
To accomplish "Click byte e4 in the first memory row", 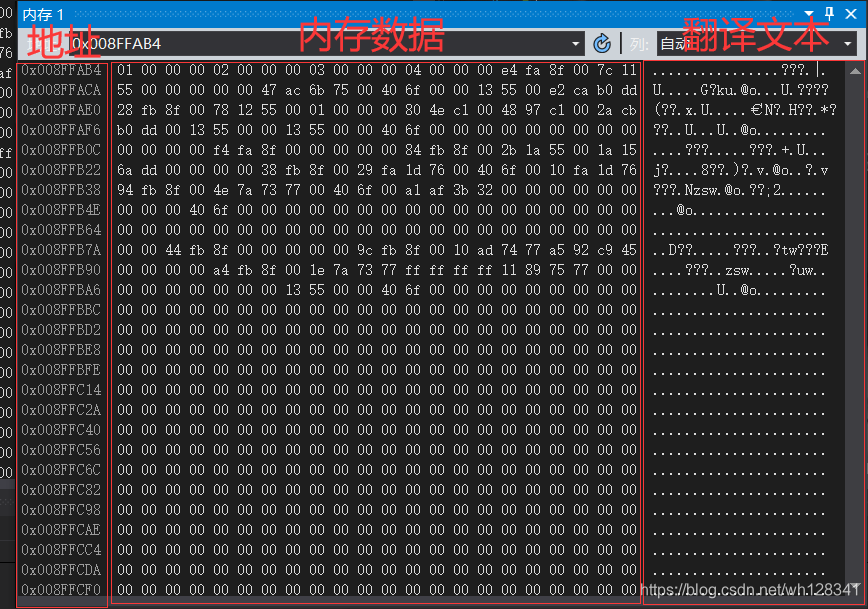I will pyautogui.click(x=509, y=70).
